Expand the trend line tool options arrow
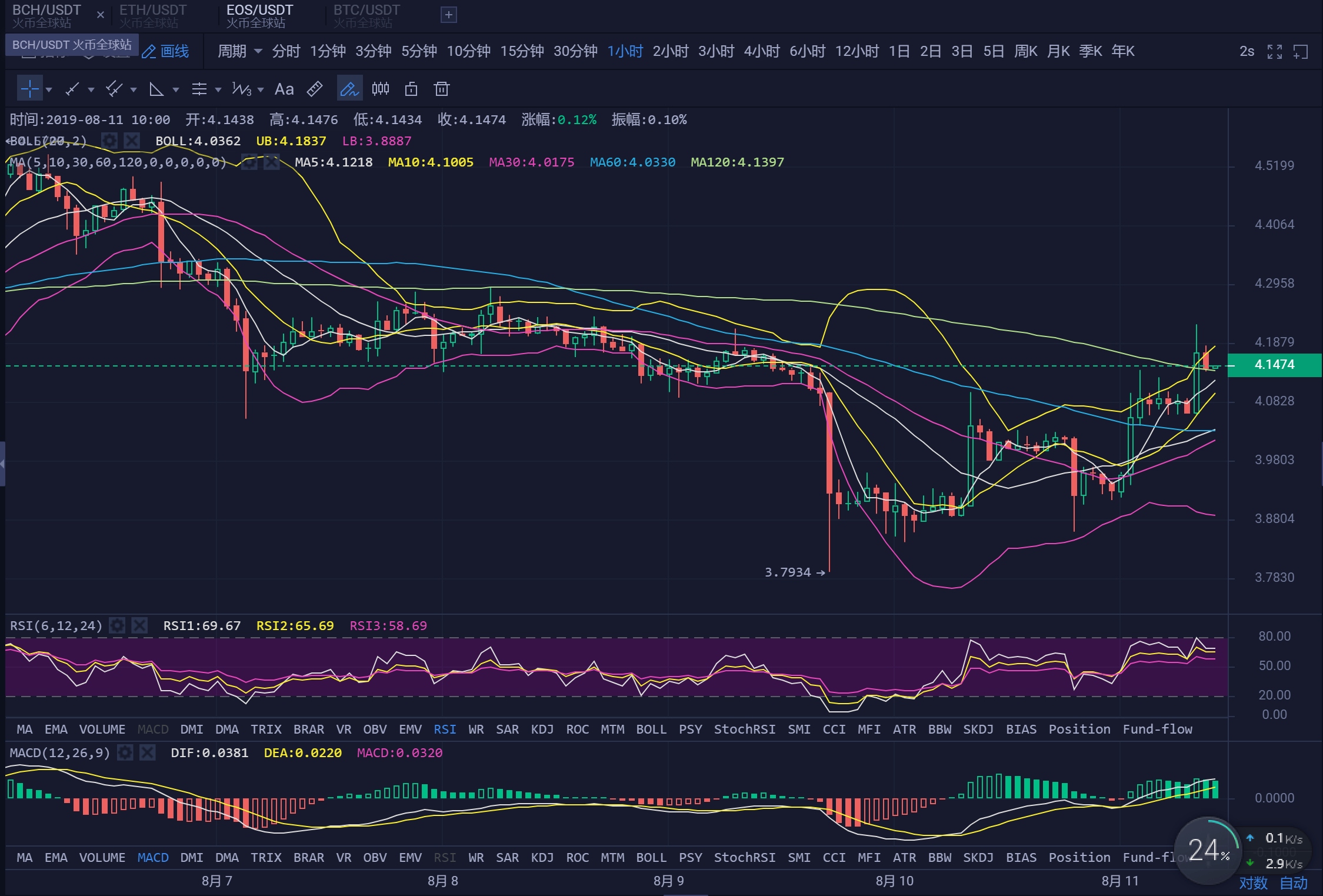Image resolution: width=1323 pixels, height=896 pixels. click(91, 89)
